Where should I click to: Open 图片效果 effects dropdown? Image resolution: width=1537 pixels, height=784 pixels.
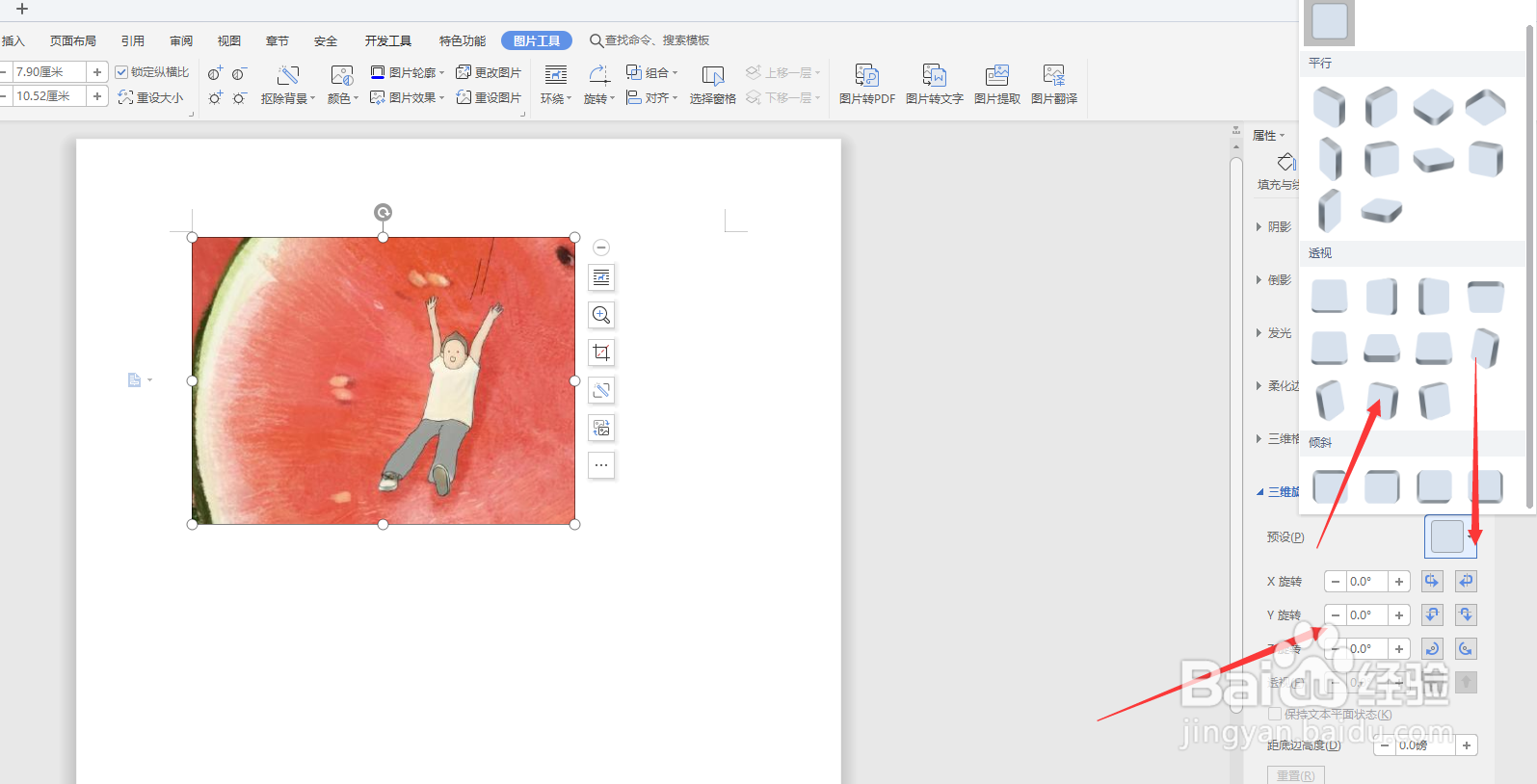pyautogui.click(x=408, y=97)
